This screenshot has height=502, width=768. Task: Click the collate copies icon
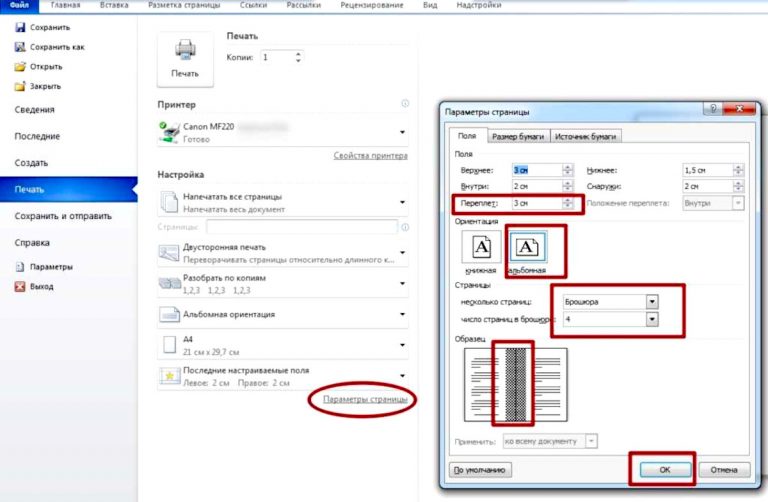pos(169,284)
